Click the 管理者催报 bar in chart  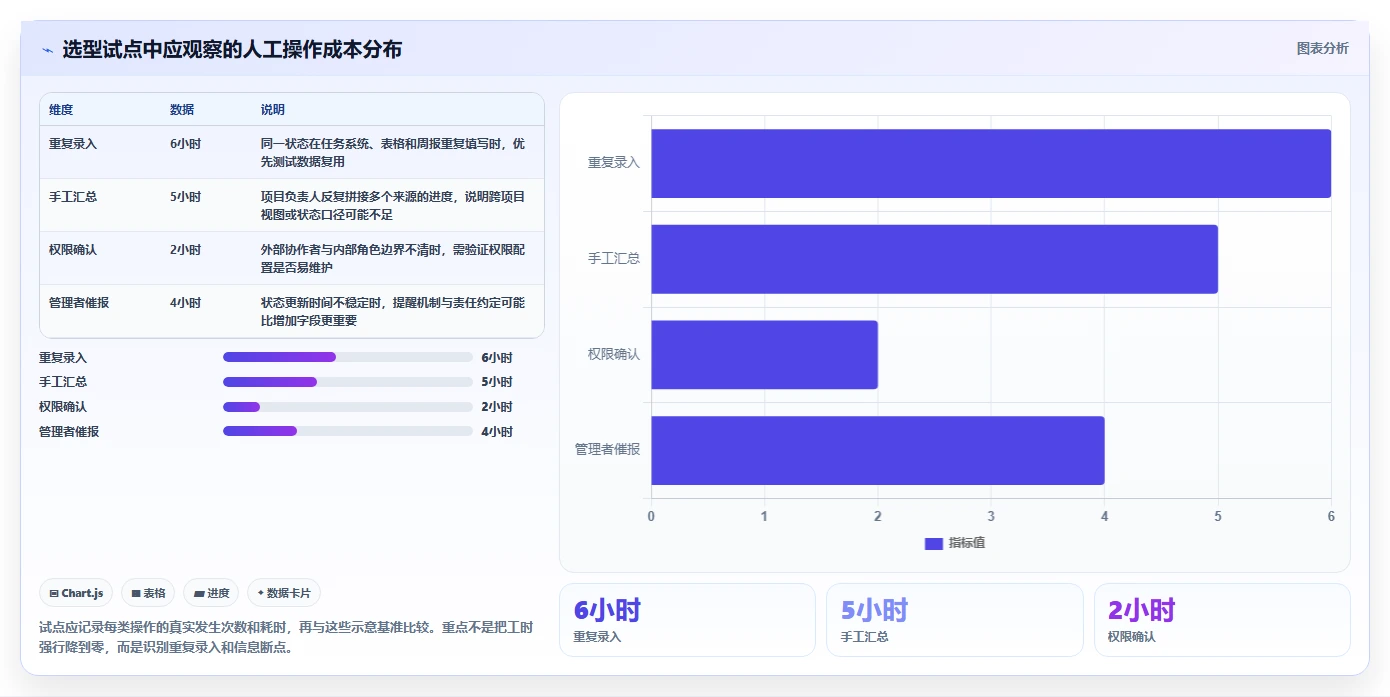click(x=878, y=450)
